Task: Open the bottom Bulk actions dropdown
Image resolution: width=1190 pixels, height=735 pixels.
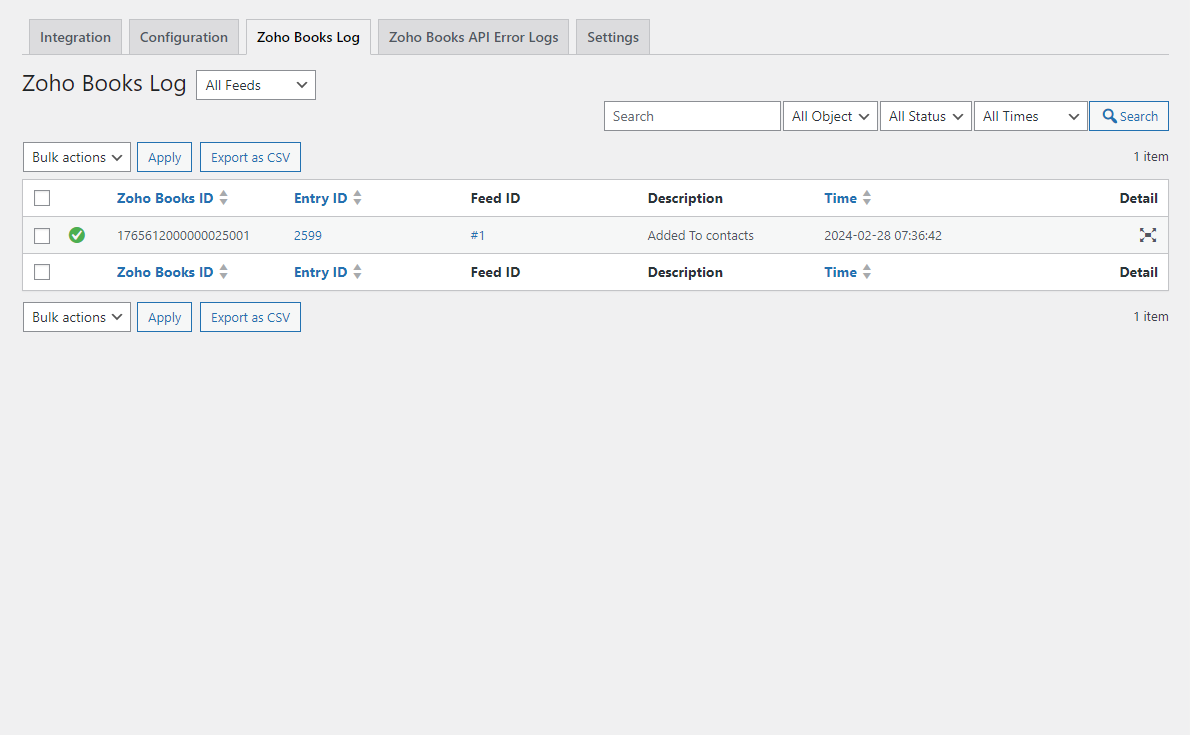Action: point(77,317)
